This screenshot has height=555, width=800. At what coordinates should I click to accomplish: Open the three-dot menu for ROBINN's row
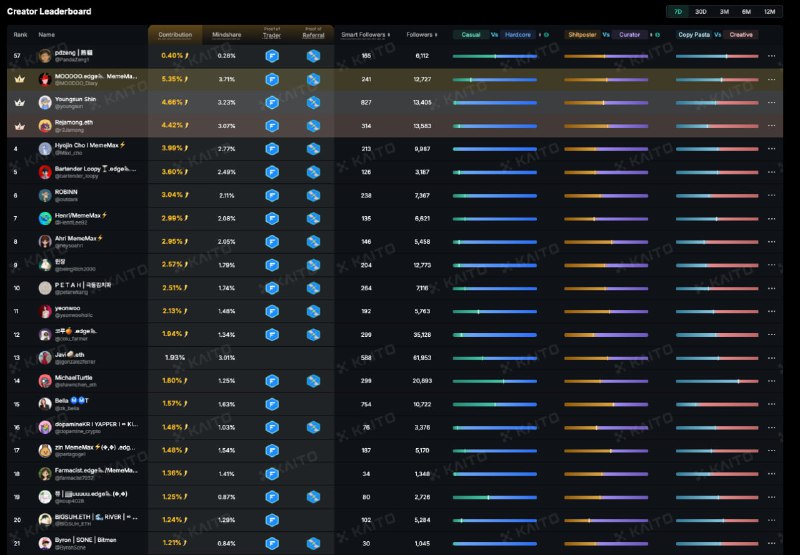771,195
